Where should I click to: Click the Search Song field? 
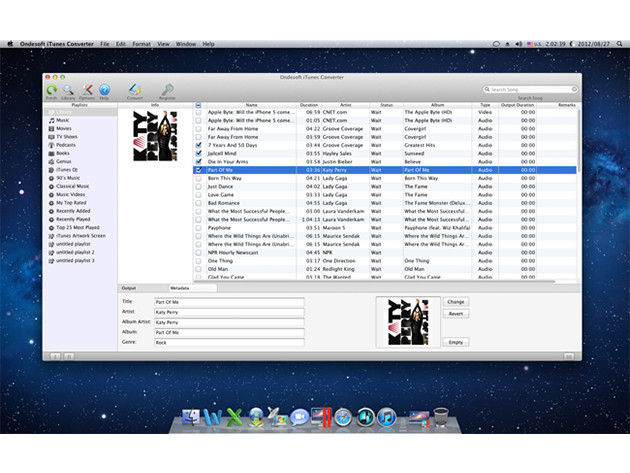[x=530, y=89]
